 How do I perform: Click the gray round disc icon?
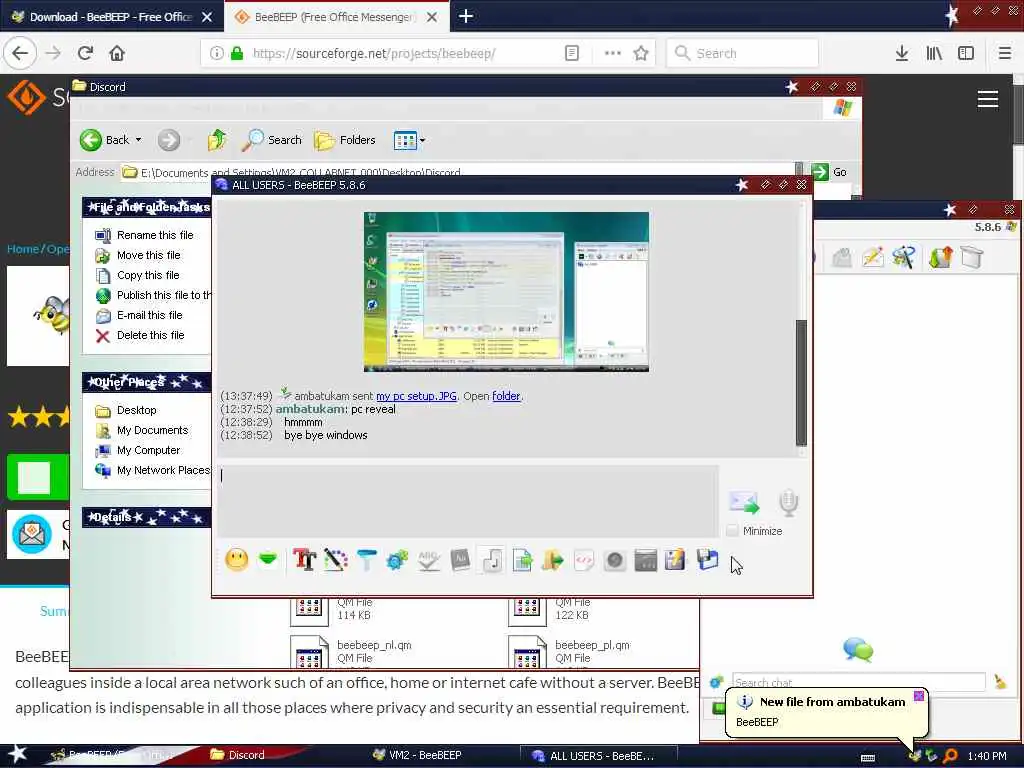pyautogui.click(x=615, y=560)
